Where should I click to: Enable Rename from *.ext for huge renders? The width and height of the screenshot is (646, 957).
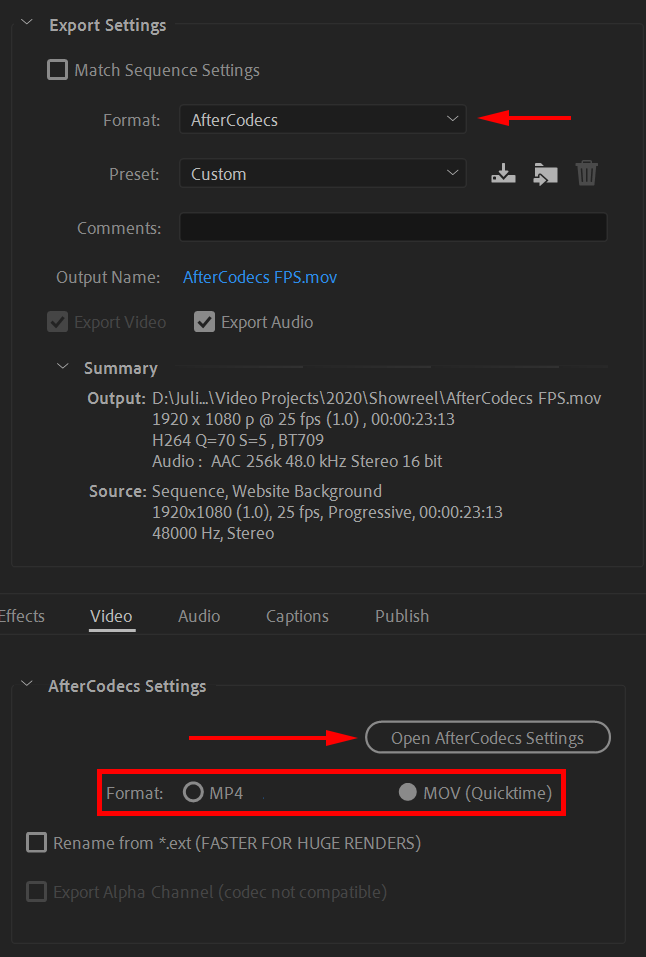click(36, 842)
